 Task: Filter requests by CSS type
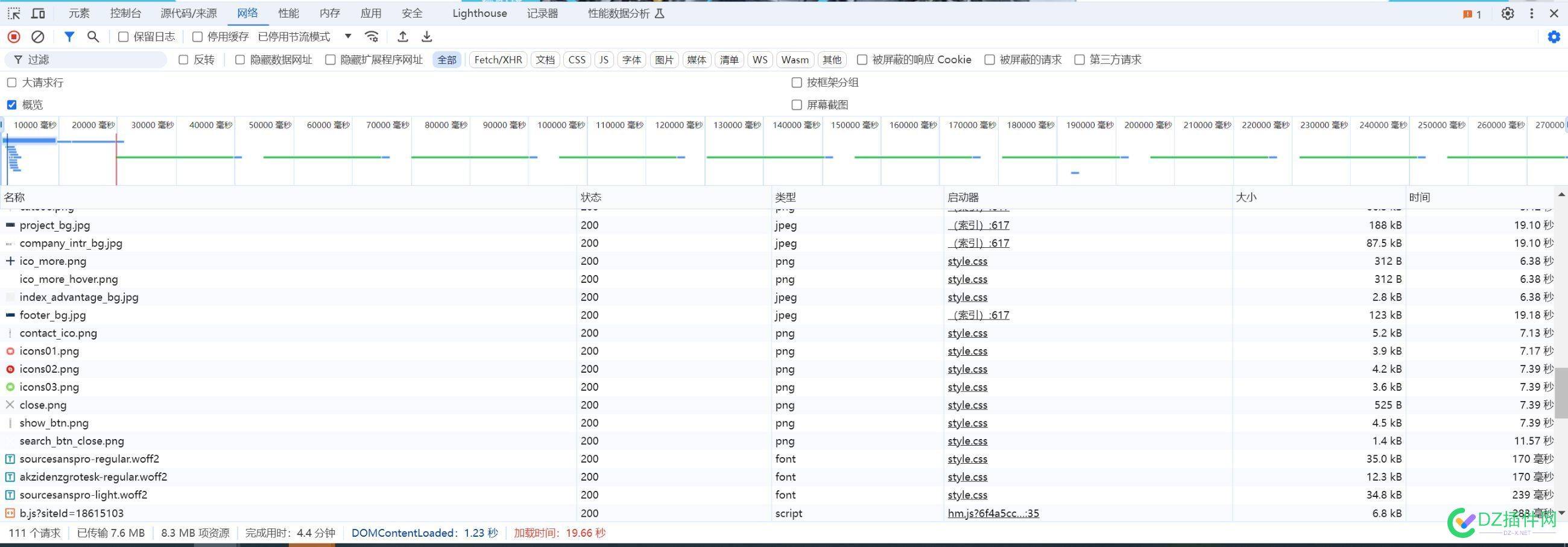pyautogui.click(x=577, y=60)
